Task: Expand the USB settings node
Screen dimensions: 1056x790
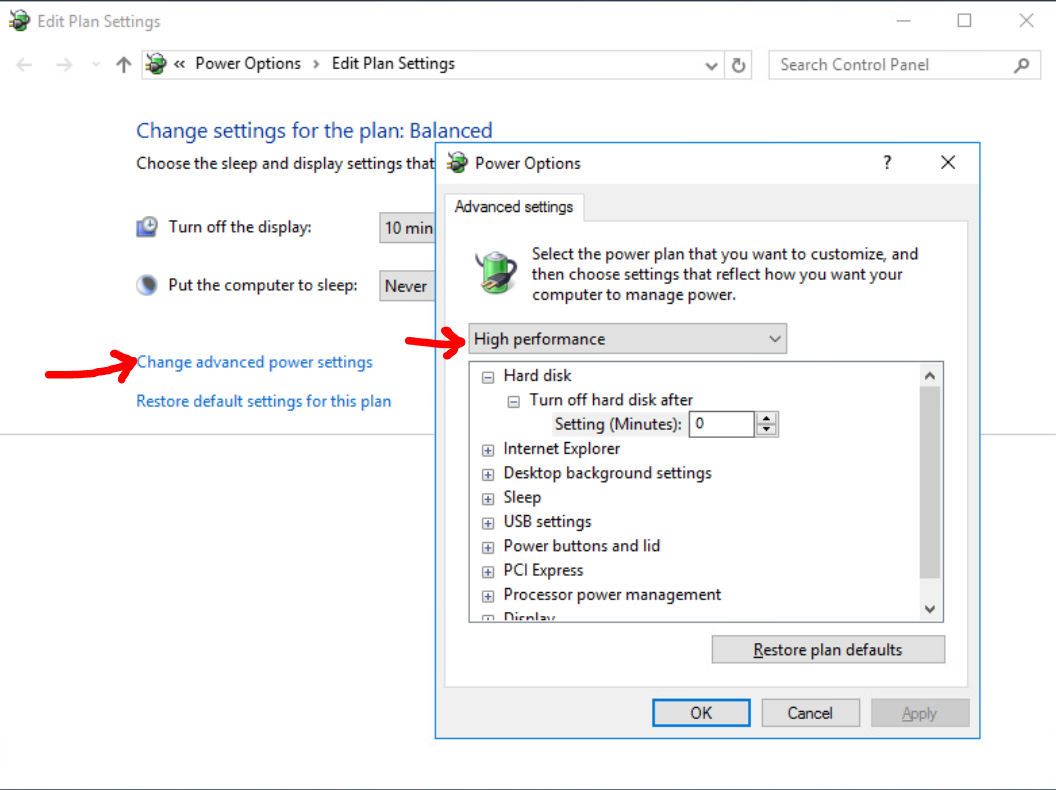Action: point(488,523)
